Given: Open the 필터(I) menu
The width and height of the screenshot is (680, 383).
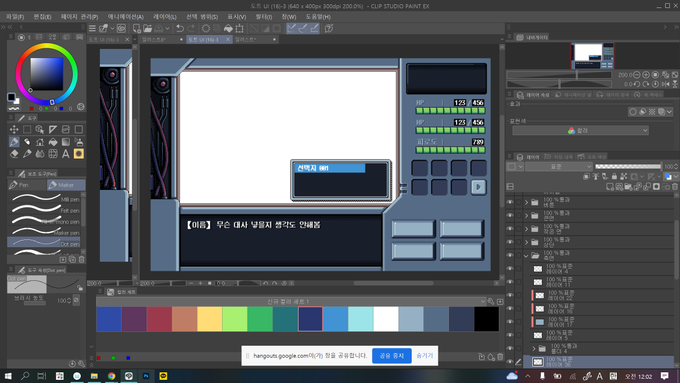Looking at the screenshot, I should pyautogui.click(x=264, y=16).
